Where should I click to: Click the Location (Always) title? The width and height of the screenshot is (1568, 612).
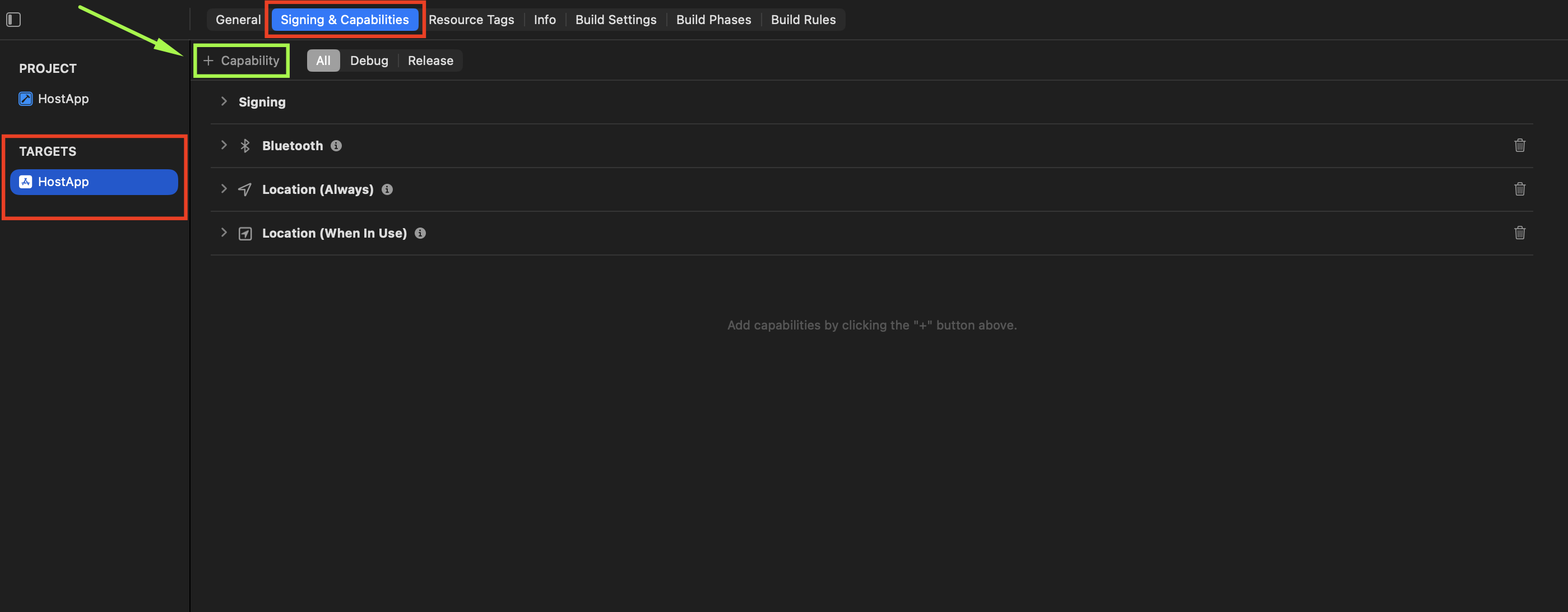[x=318, y=189]
